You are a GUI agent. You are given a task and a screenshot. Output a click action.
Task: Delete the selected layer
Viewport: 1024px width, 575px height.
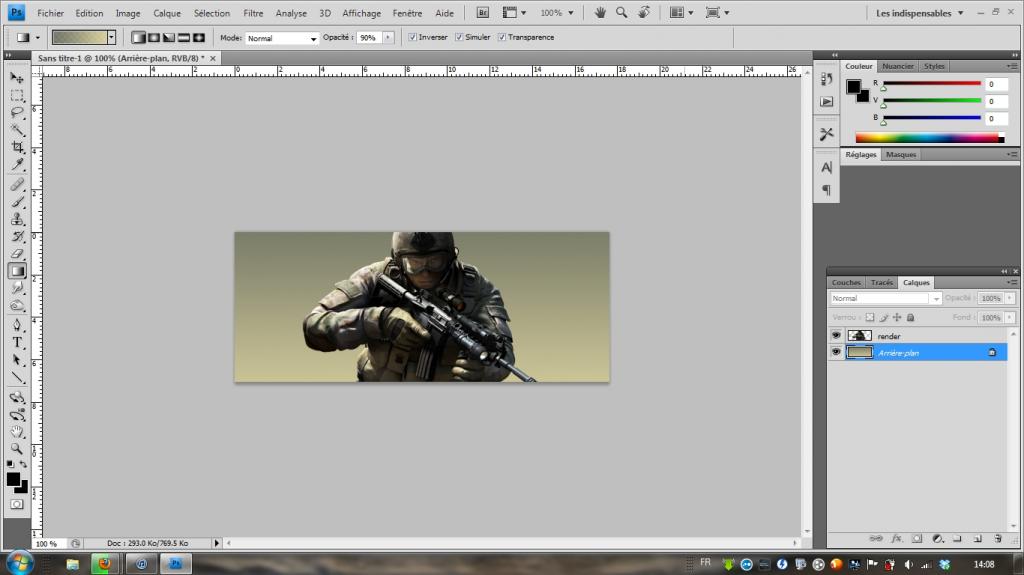(998, 538)
